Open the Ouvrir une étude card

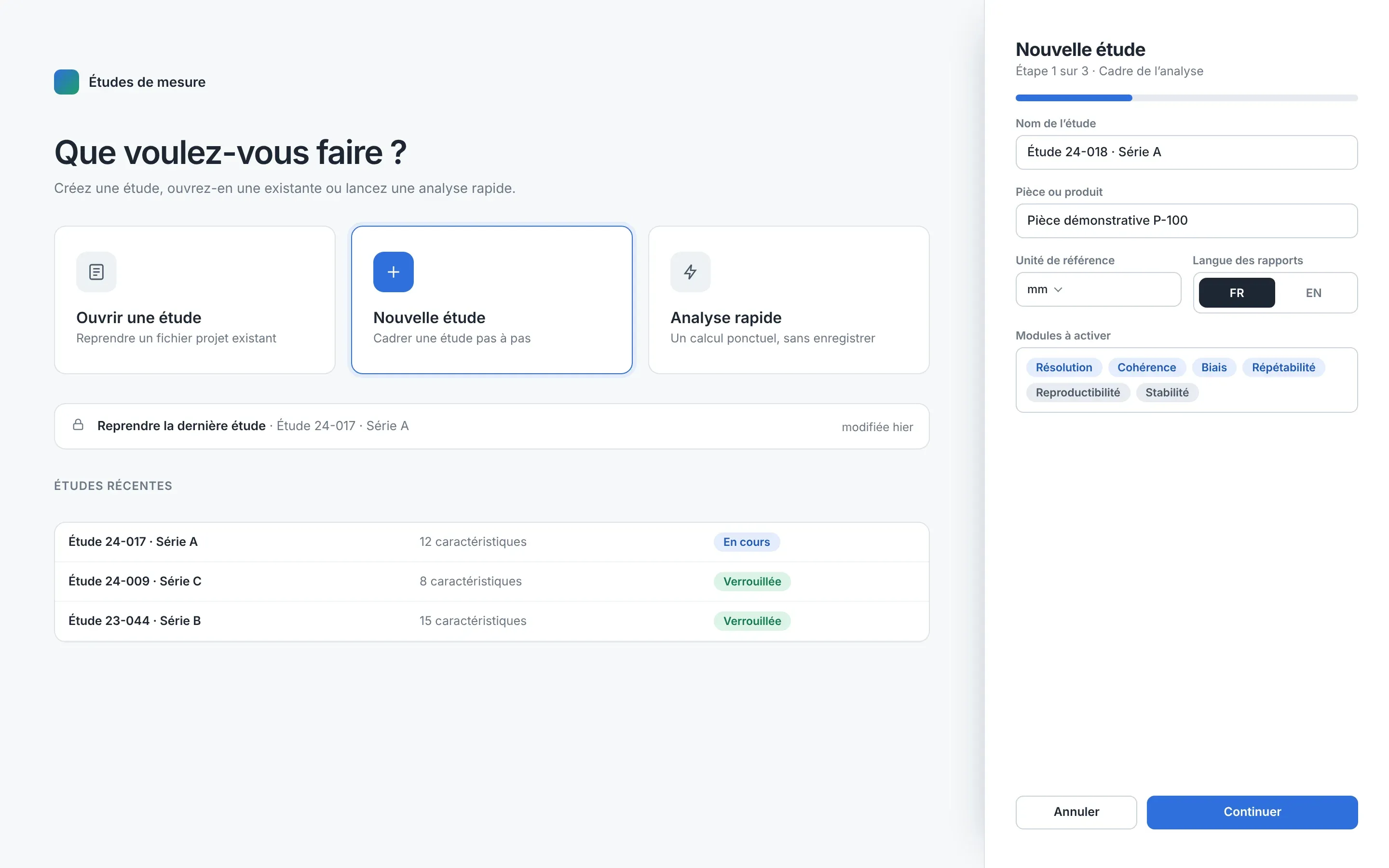194,299
